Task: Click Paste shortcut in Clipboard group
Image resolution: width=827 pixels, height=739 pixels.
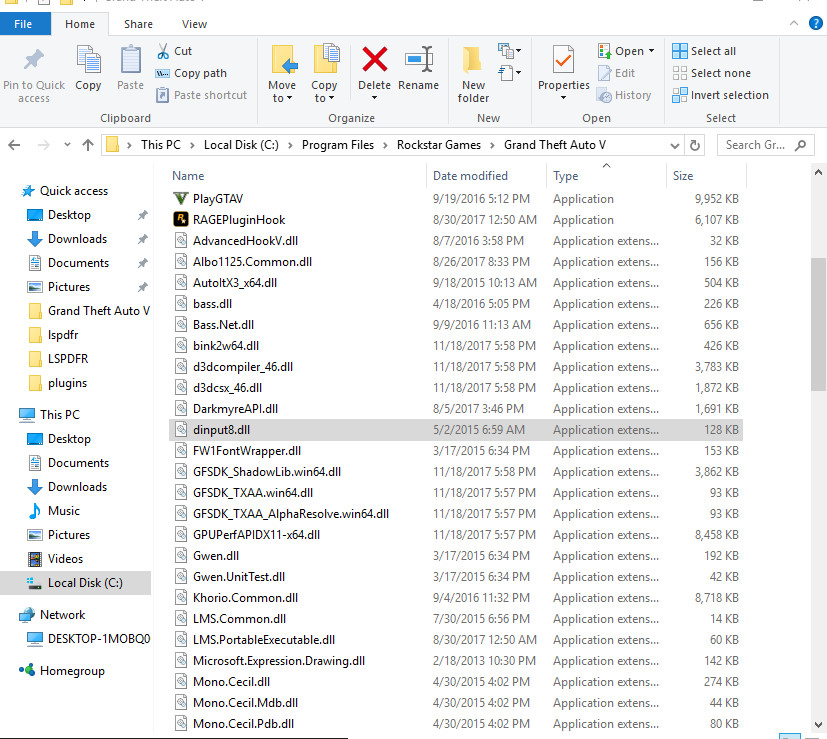Action: (201, 95)
